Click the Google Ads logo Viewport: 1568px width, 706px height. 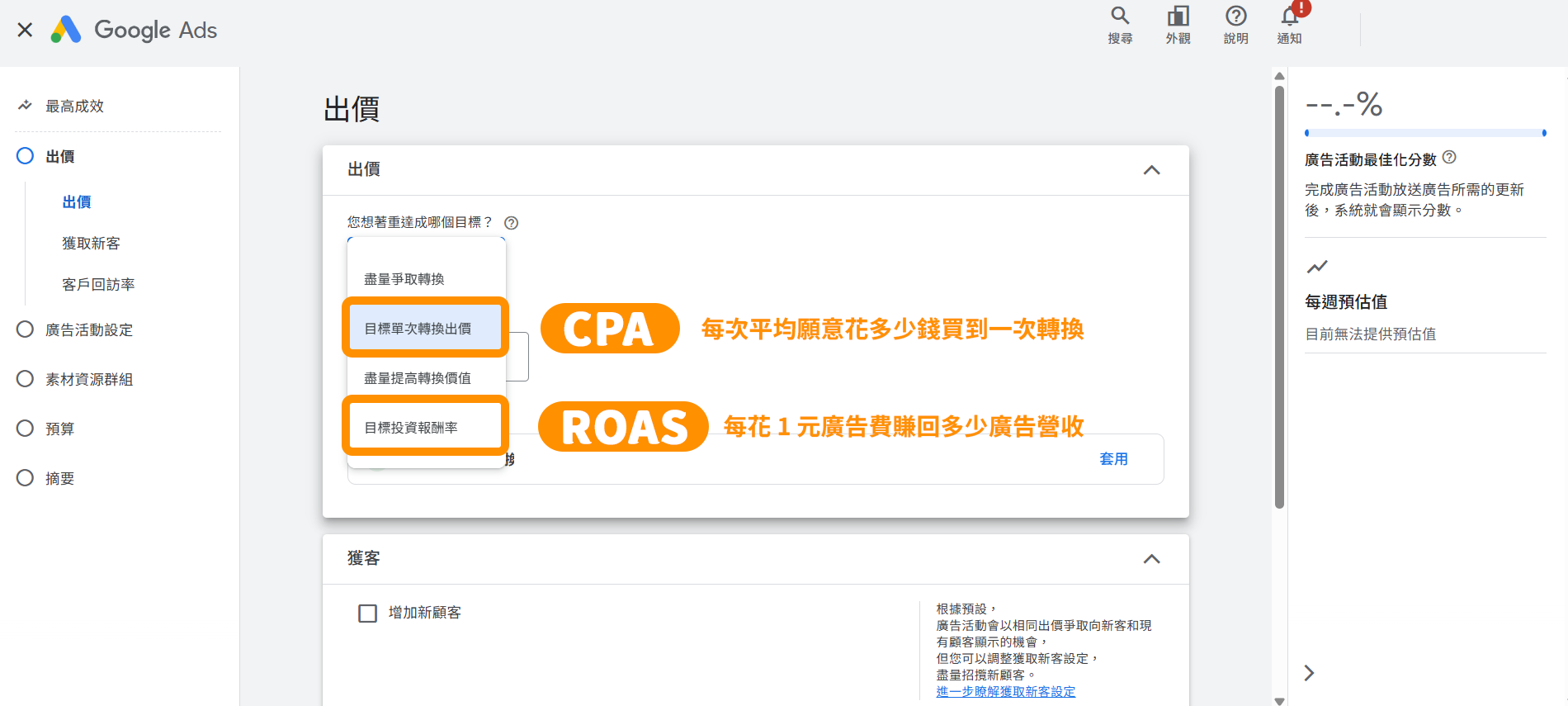tap(134, 30)
